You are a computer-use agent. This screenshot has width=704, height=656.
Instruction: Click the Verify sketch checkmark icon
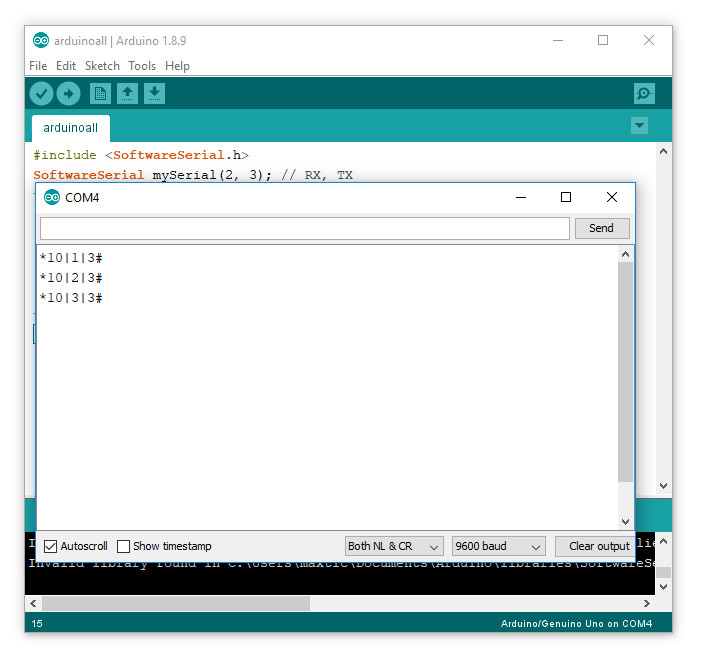click(x=41, y=94)
